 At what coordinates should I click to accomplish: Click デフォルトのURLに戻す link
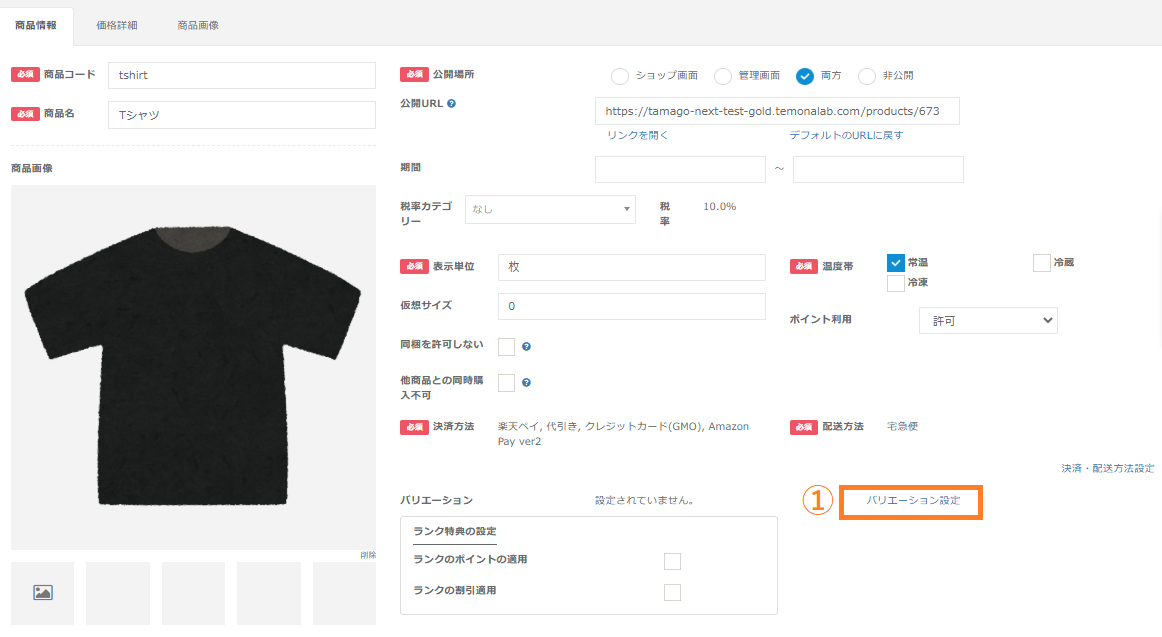click(x=846, y=136)
